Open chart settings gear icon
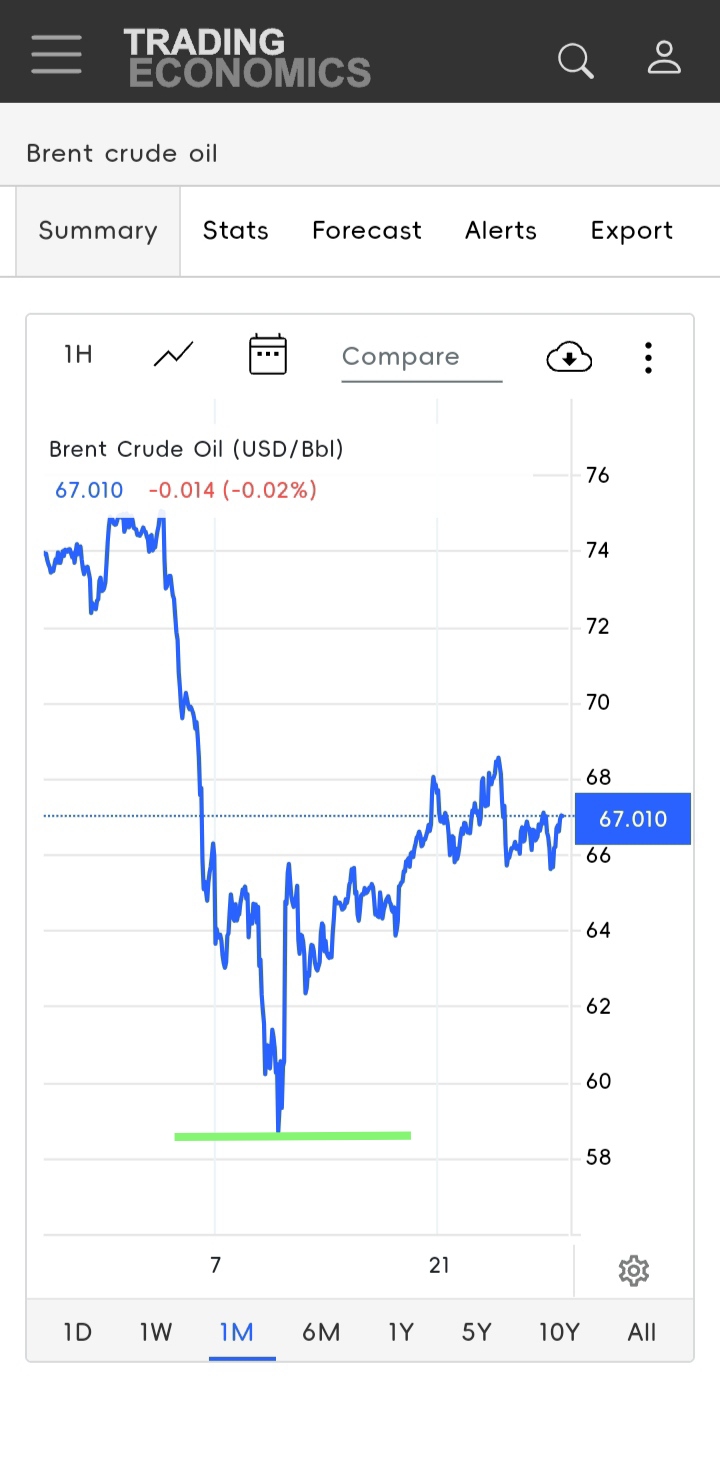The height and width of the screenshot is (1466, 720). coord(634,1271)
